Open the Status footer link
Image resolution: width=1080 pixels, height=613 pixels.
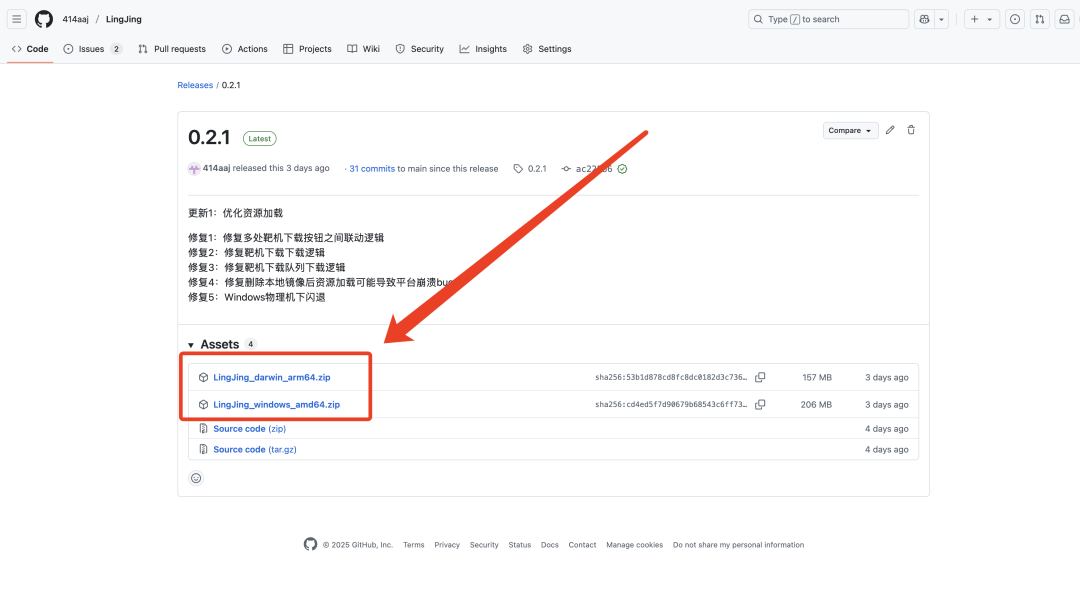[520, 545]
